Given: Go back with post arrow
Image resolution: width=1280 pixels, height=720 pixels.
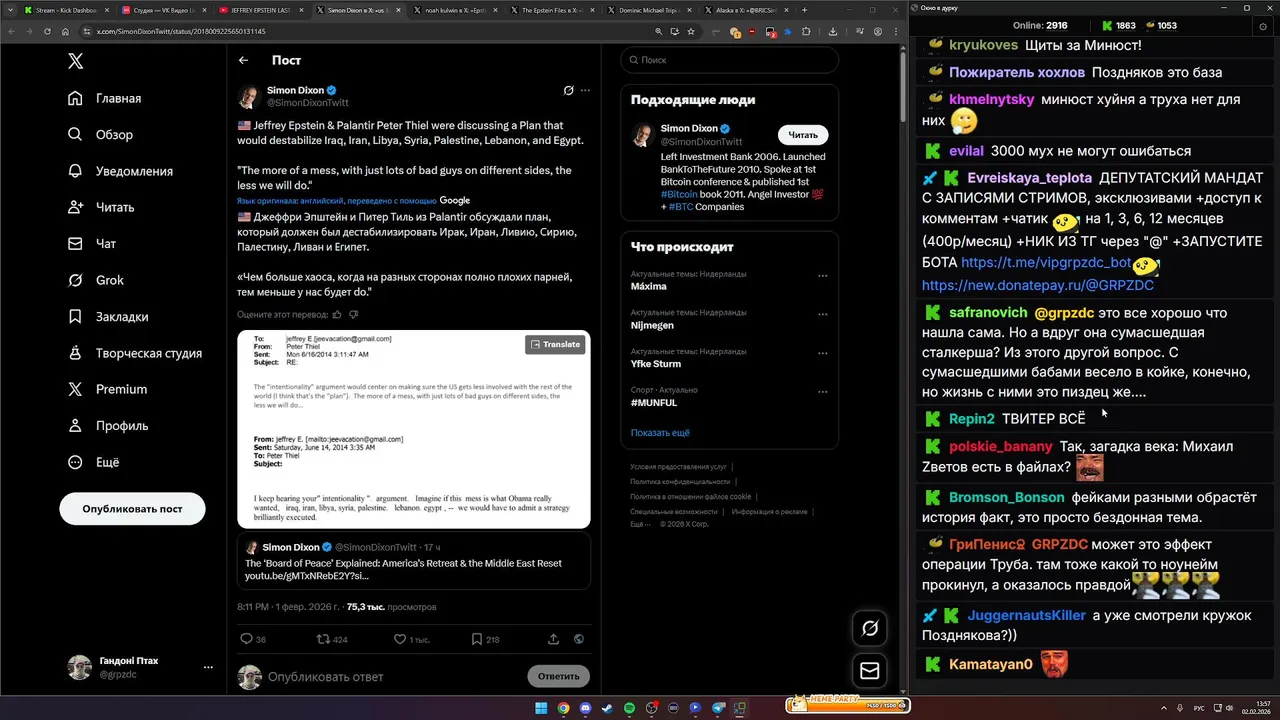Looking at the screenshot, I should click(243, 60).
